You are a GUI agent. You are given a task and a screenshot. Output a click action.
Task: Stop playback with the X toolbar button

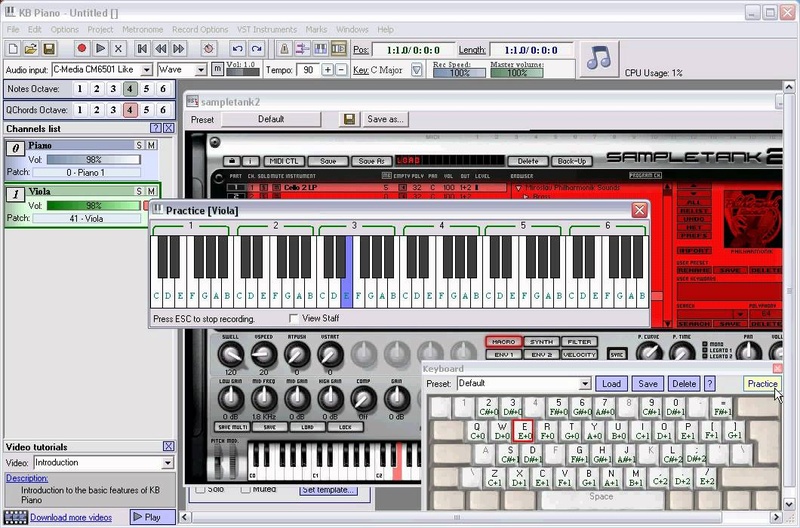[118, 49]
